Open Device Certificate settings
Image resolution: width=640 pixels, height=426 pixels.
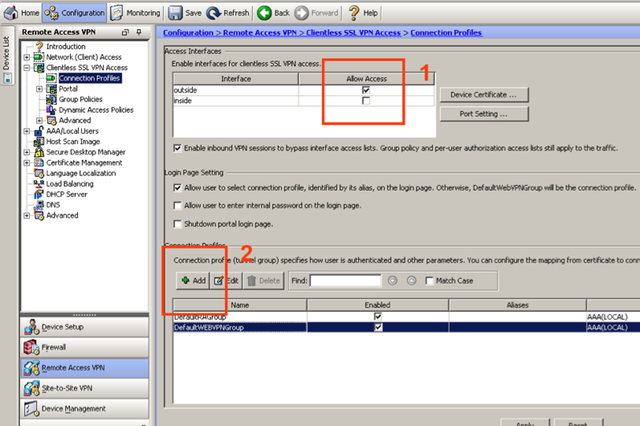[x=484, y=95]
